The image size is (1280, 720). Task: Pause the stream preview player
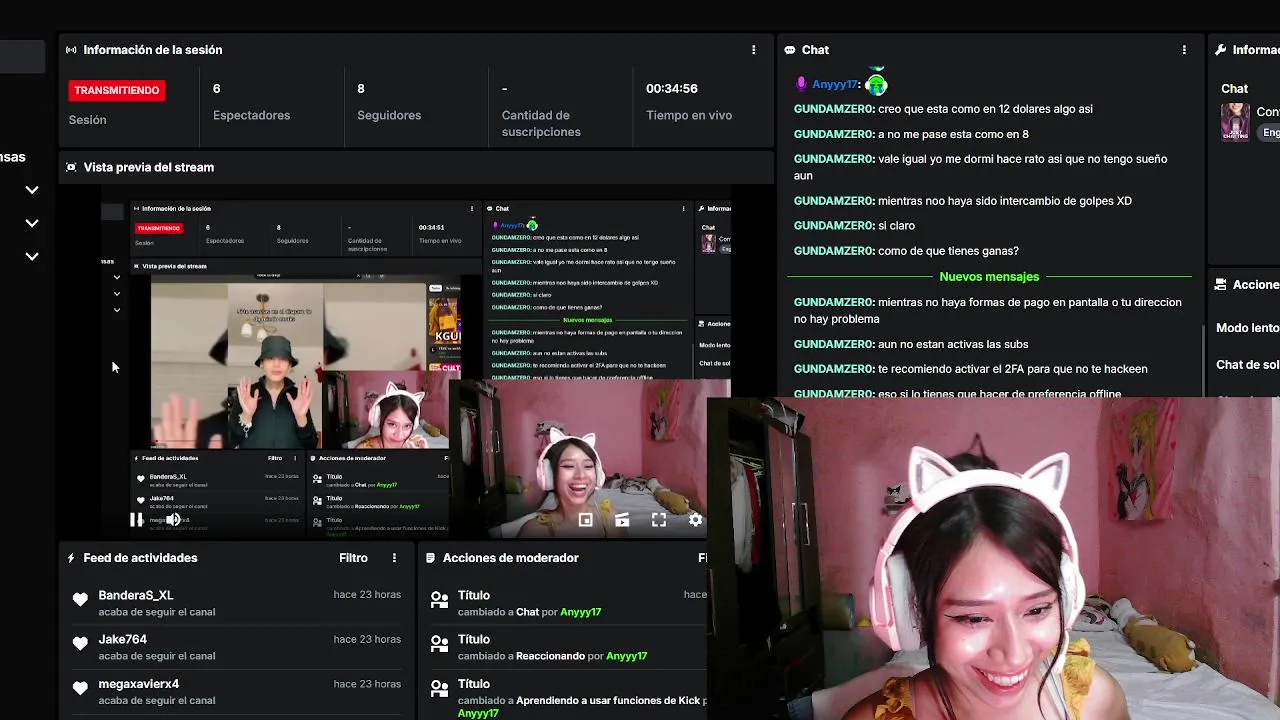coord(137,520)
